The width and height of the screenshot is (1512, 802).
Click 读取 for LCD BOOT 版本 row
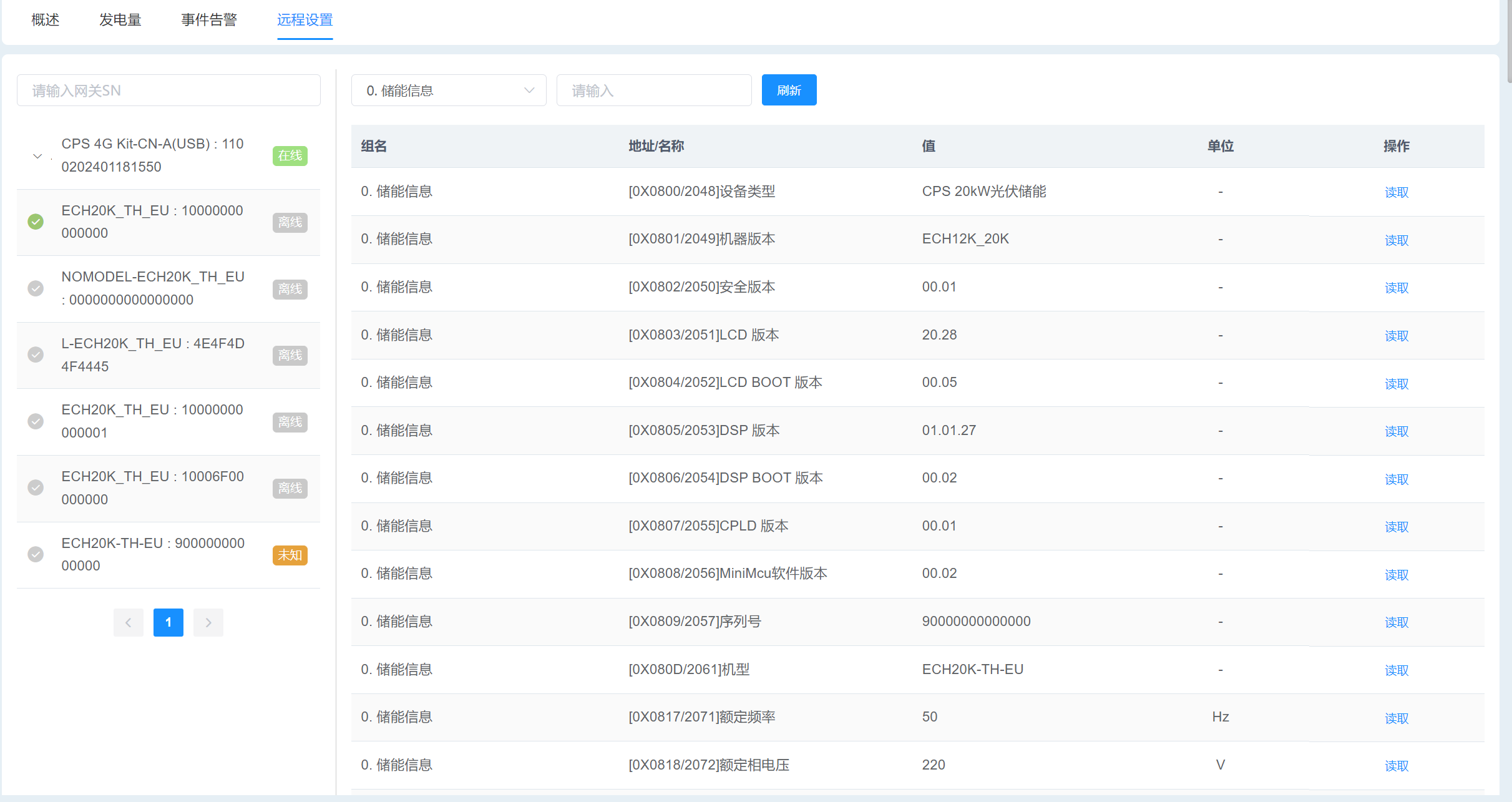tap(1397, 384)
